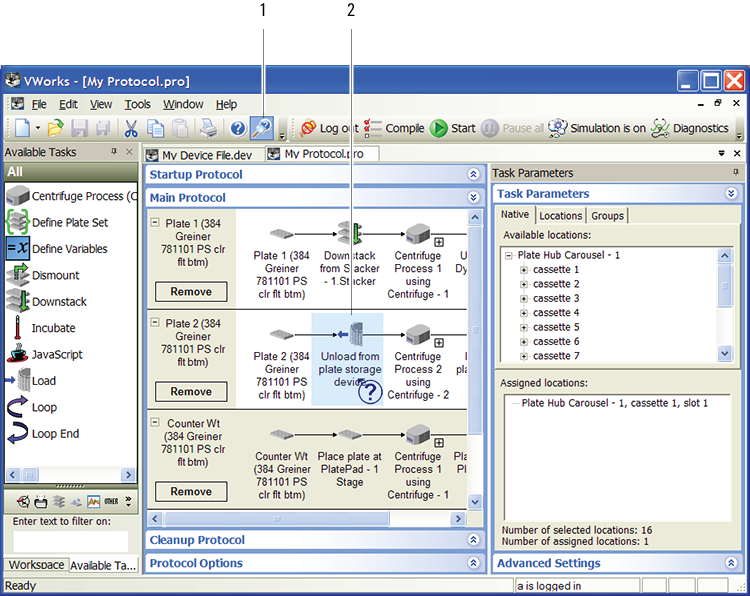Click the OTHER task category icon
The image size is (750, 596).
coord(111,501)
